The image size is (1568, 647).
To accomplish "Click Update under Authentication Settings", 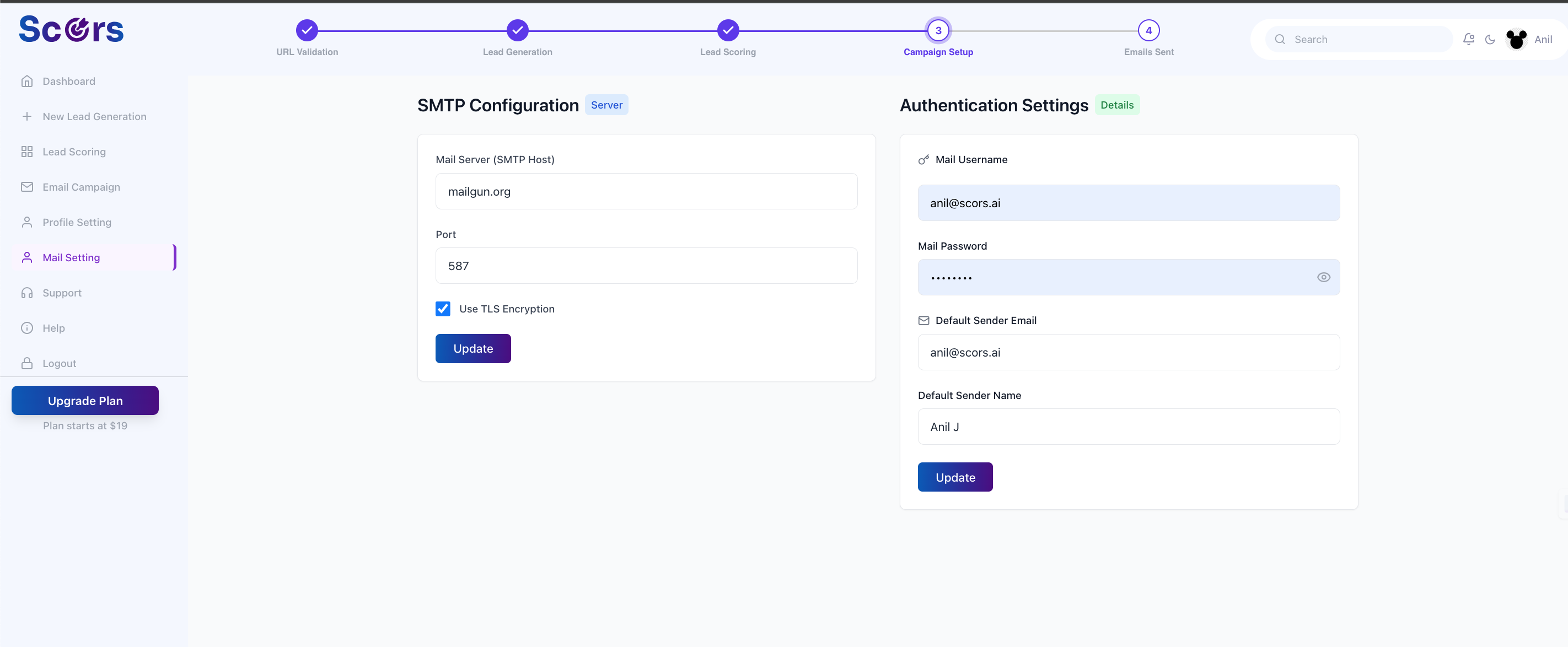I will [954, 477].
